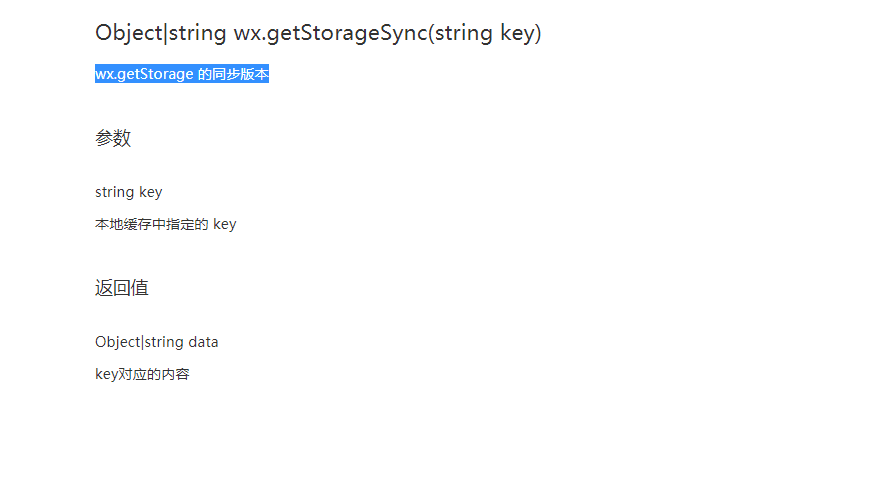Image resolution: width=891 pixels, height=477 pixels.
Task: Click the "string key" parameter line
Action: pos(128,192)
